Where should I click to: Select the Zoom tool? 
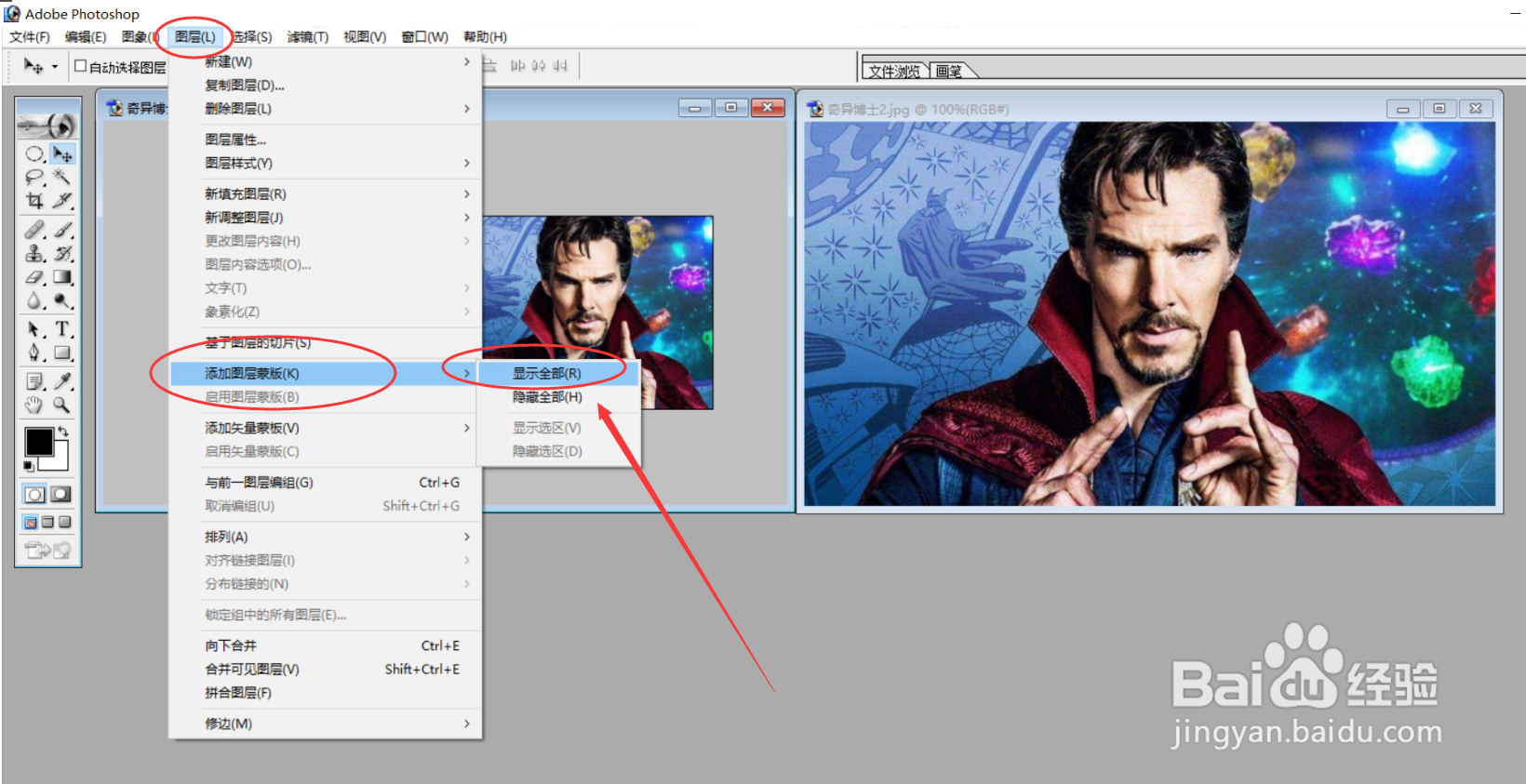click(x=62, y=405)
